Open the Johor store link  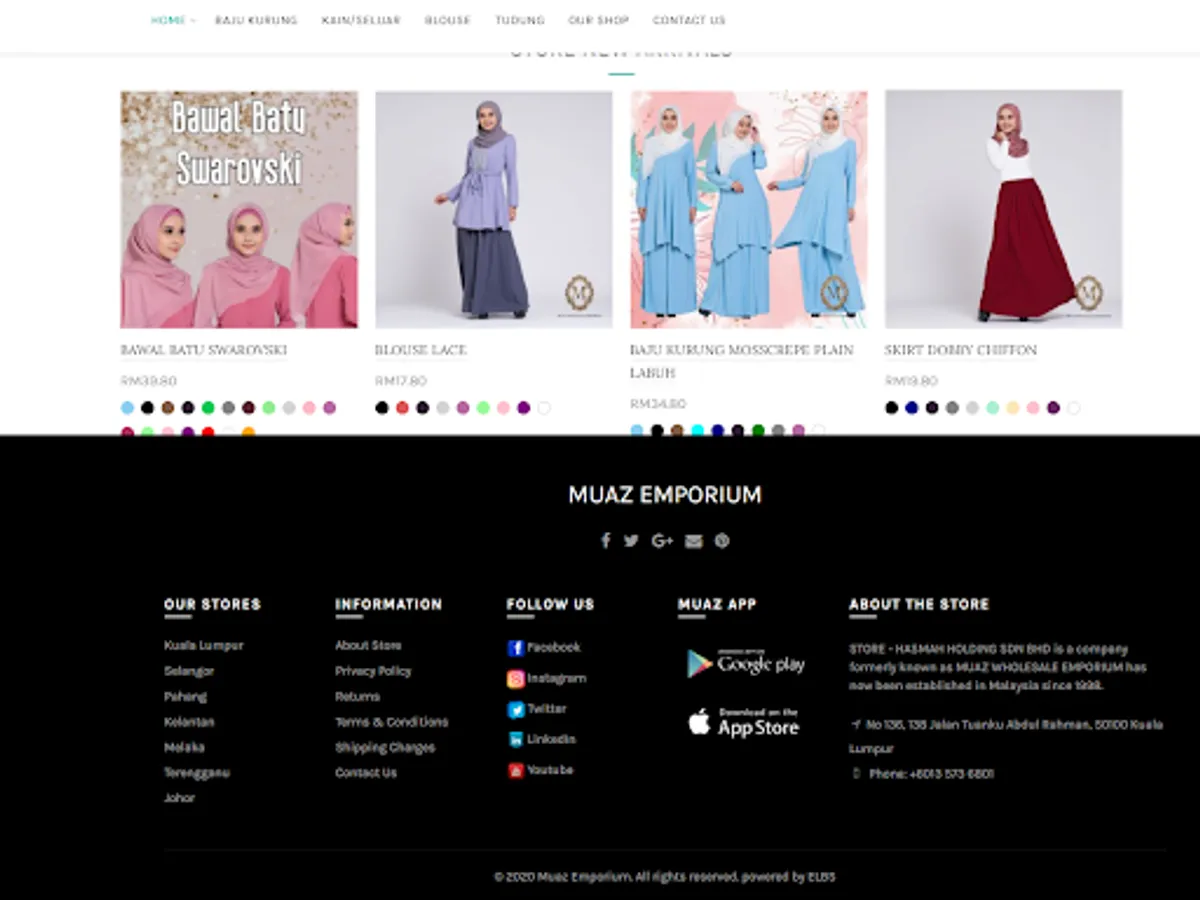point(179,798)
